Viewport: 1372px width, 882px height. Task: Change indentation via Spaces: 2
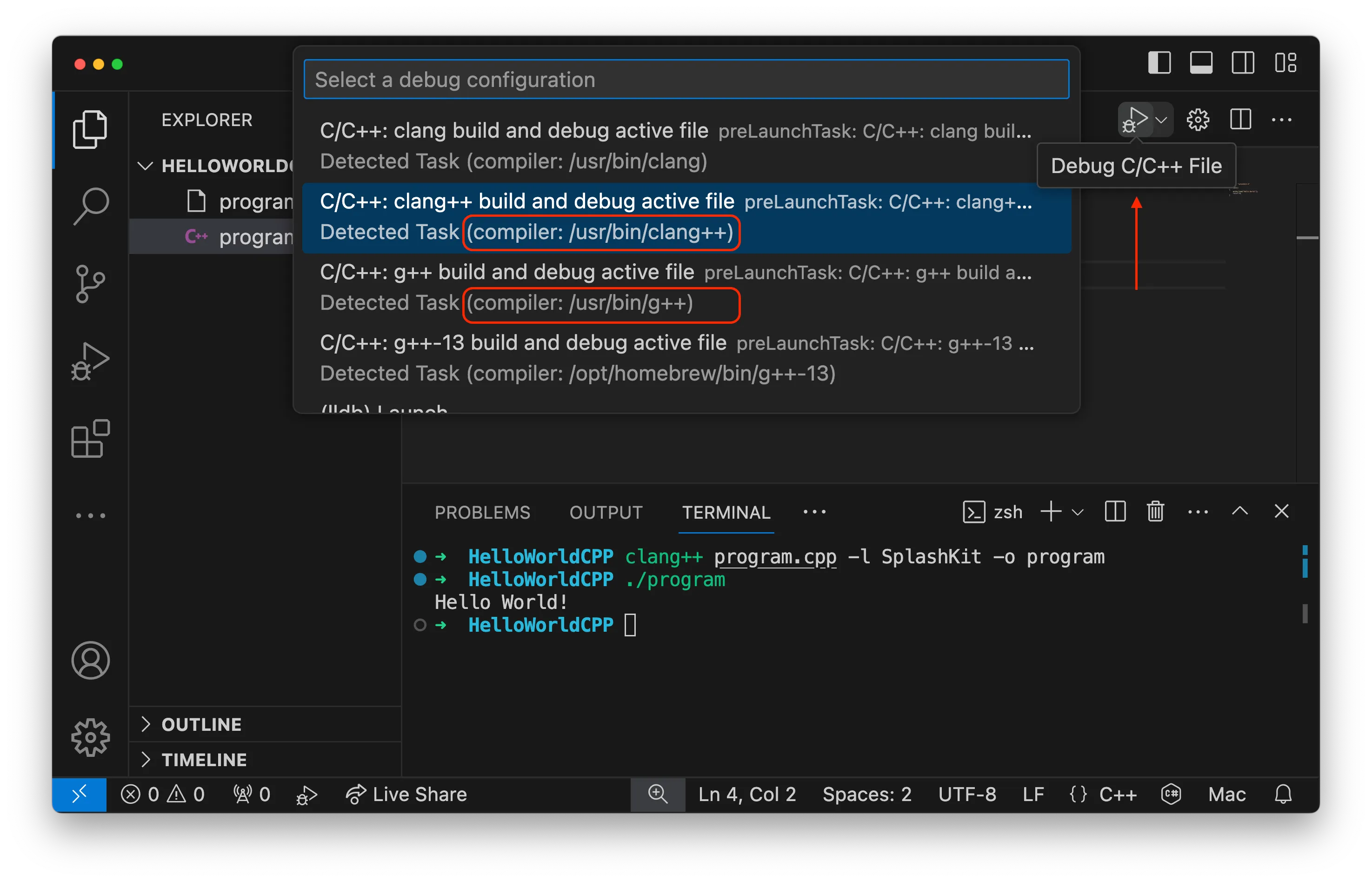[866, 795]
